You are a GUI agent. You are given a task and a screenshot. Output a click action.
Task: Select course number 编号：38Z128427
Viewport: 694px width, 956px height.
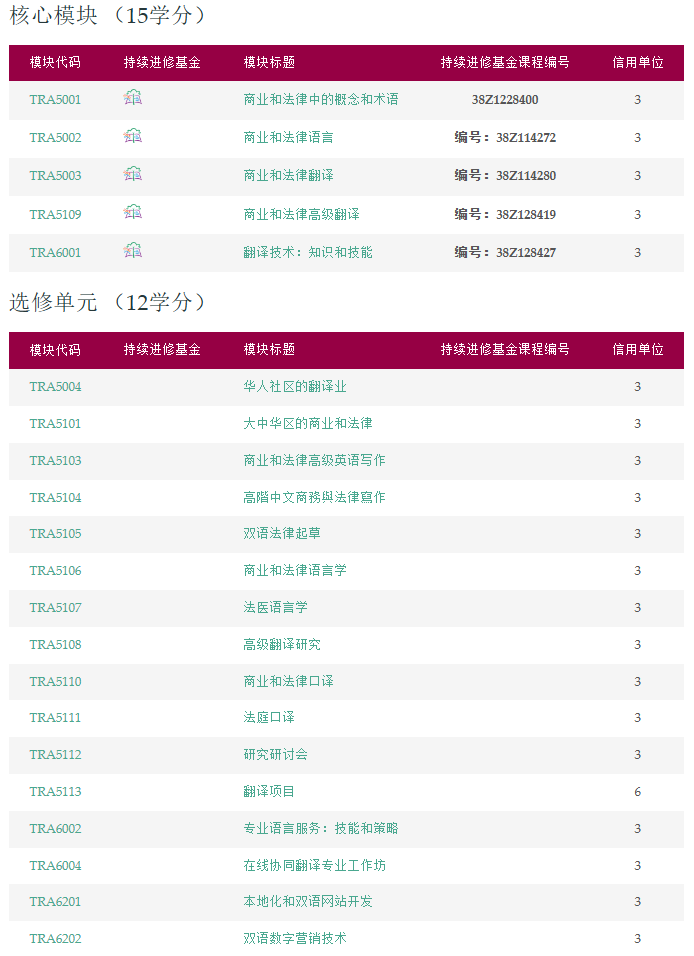pos(505,252)
